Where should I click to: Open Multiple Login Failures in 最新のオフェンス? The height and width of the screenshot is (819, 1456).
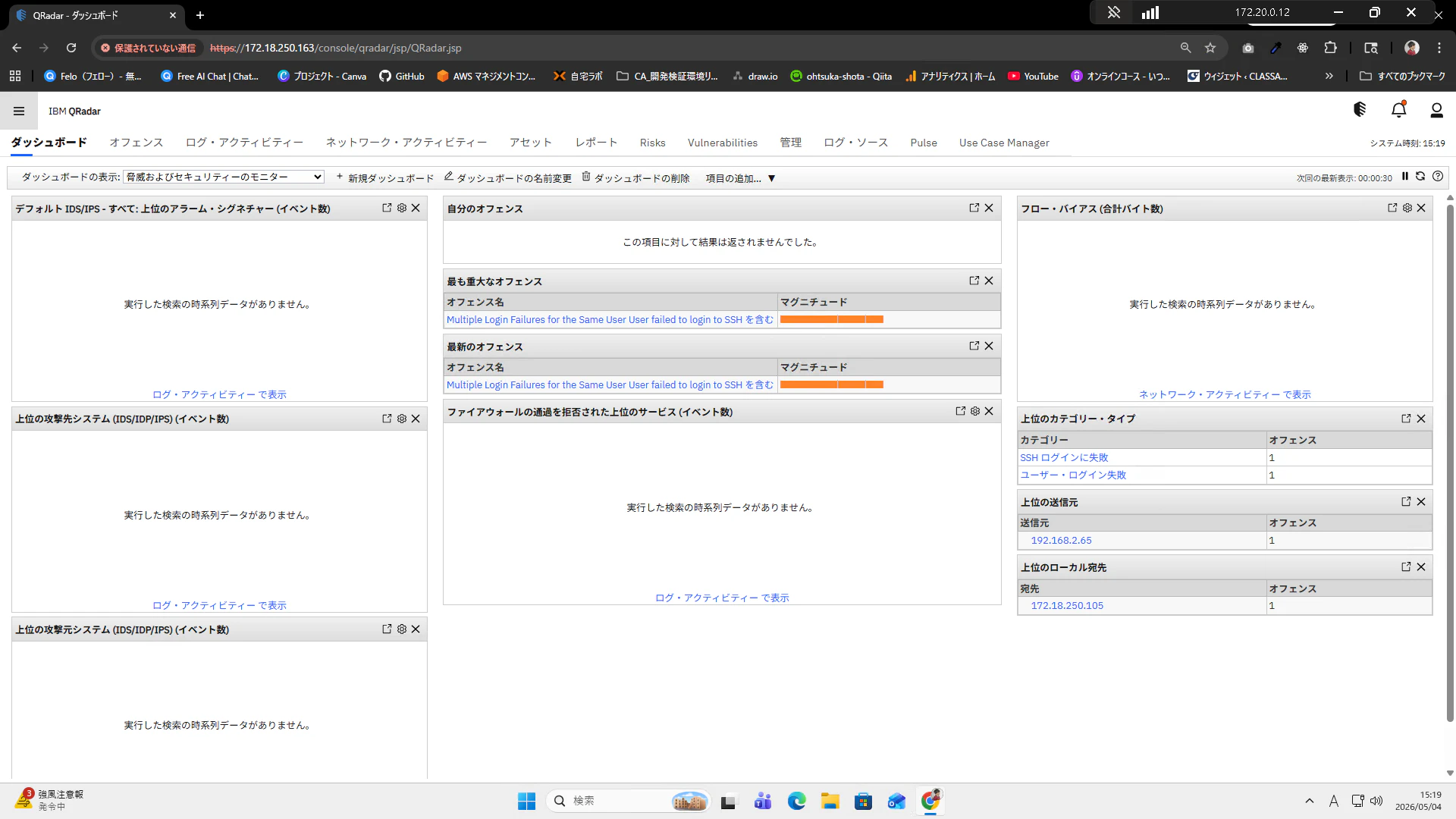610,385
